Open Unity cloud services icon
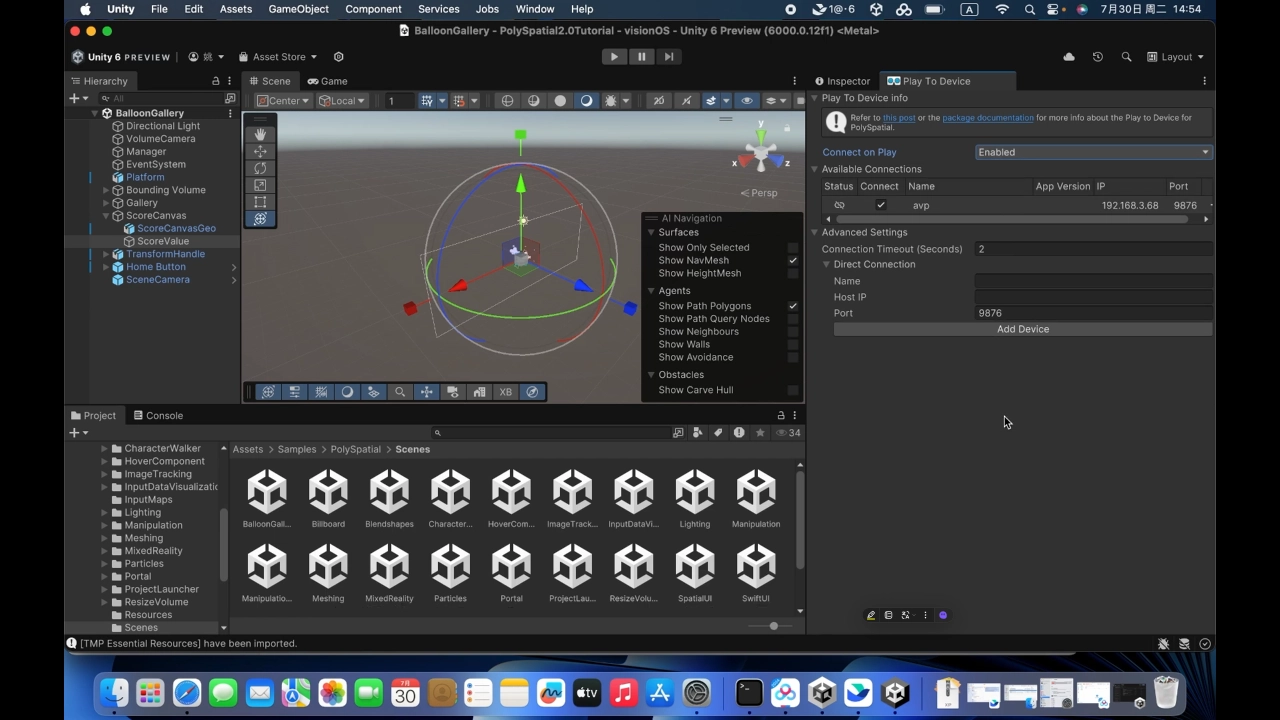 1069,57
